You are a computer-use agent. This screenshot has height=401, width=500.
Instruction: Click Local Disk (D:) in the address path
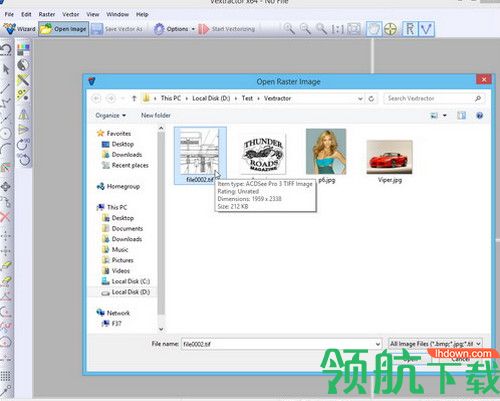pos(211,98)
